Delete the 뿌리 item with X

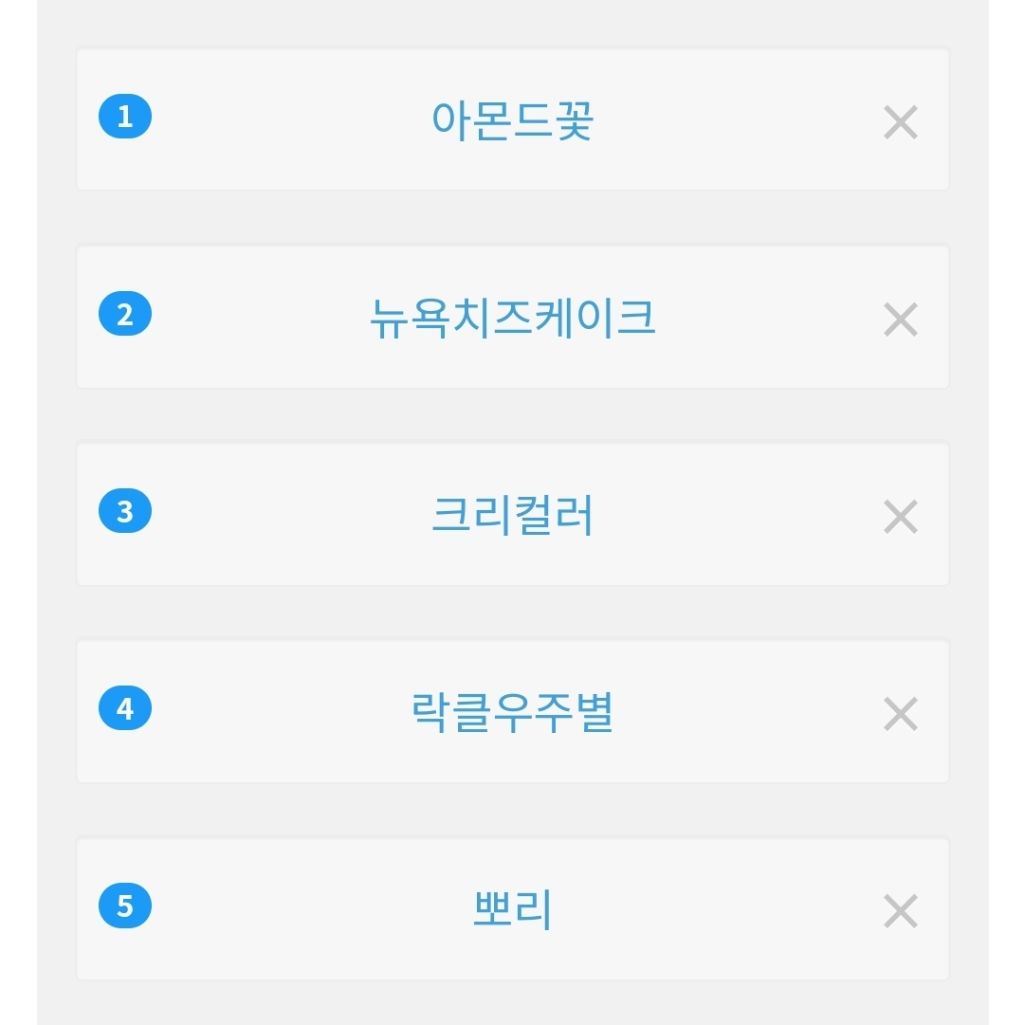coord(900,911)
